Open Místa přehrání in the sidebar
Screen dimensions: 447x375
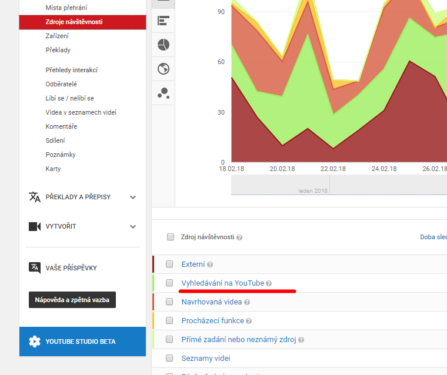point(66,7)
